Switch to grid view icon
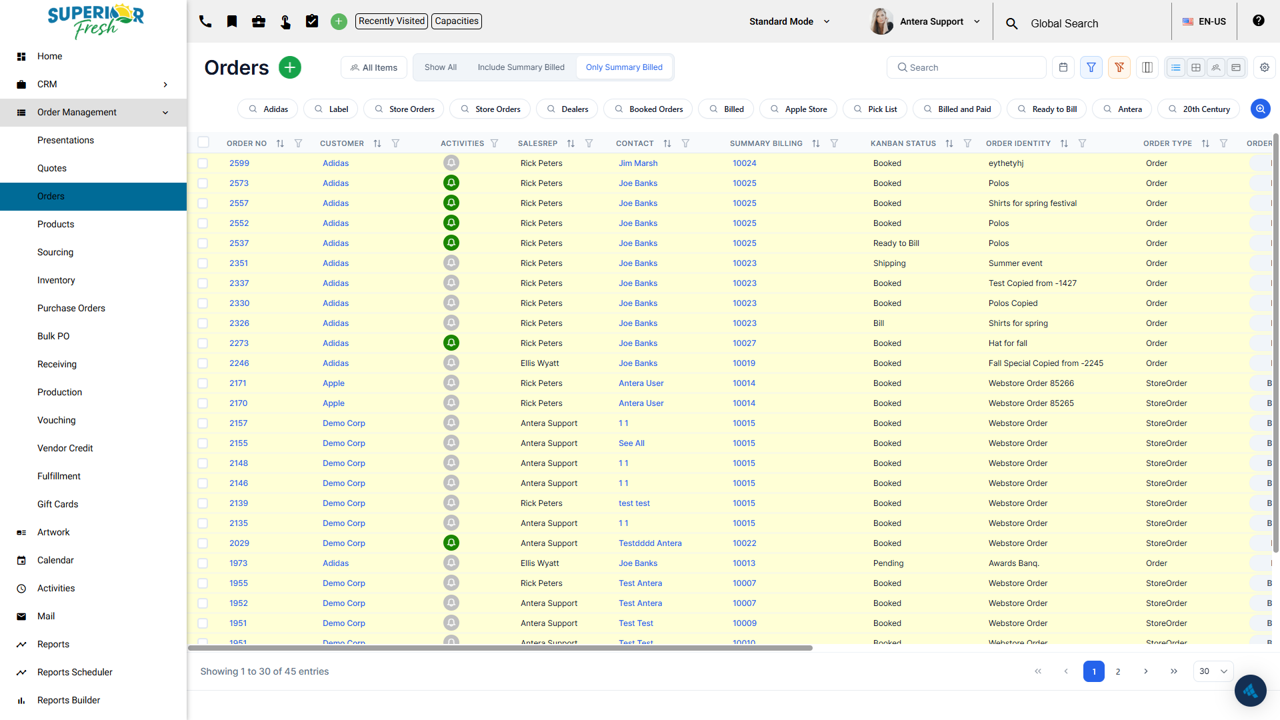1280x720 pixels. [1196, 67]
